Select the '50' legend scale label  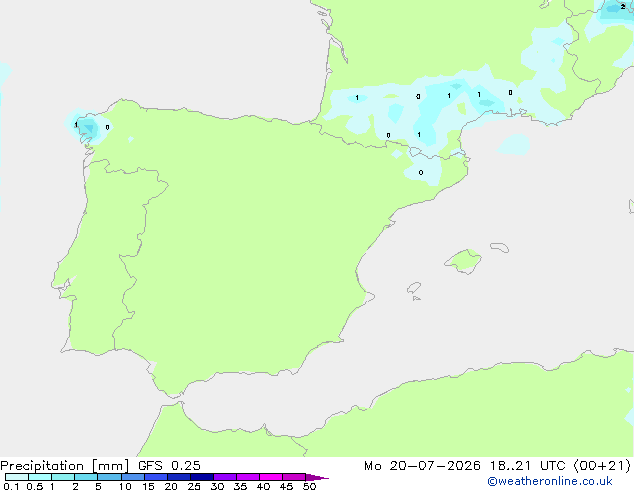tap(310, 486)
